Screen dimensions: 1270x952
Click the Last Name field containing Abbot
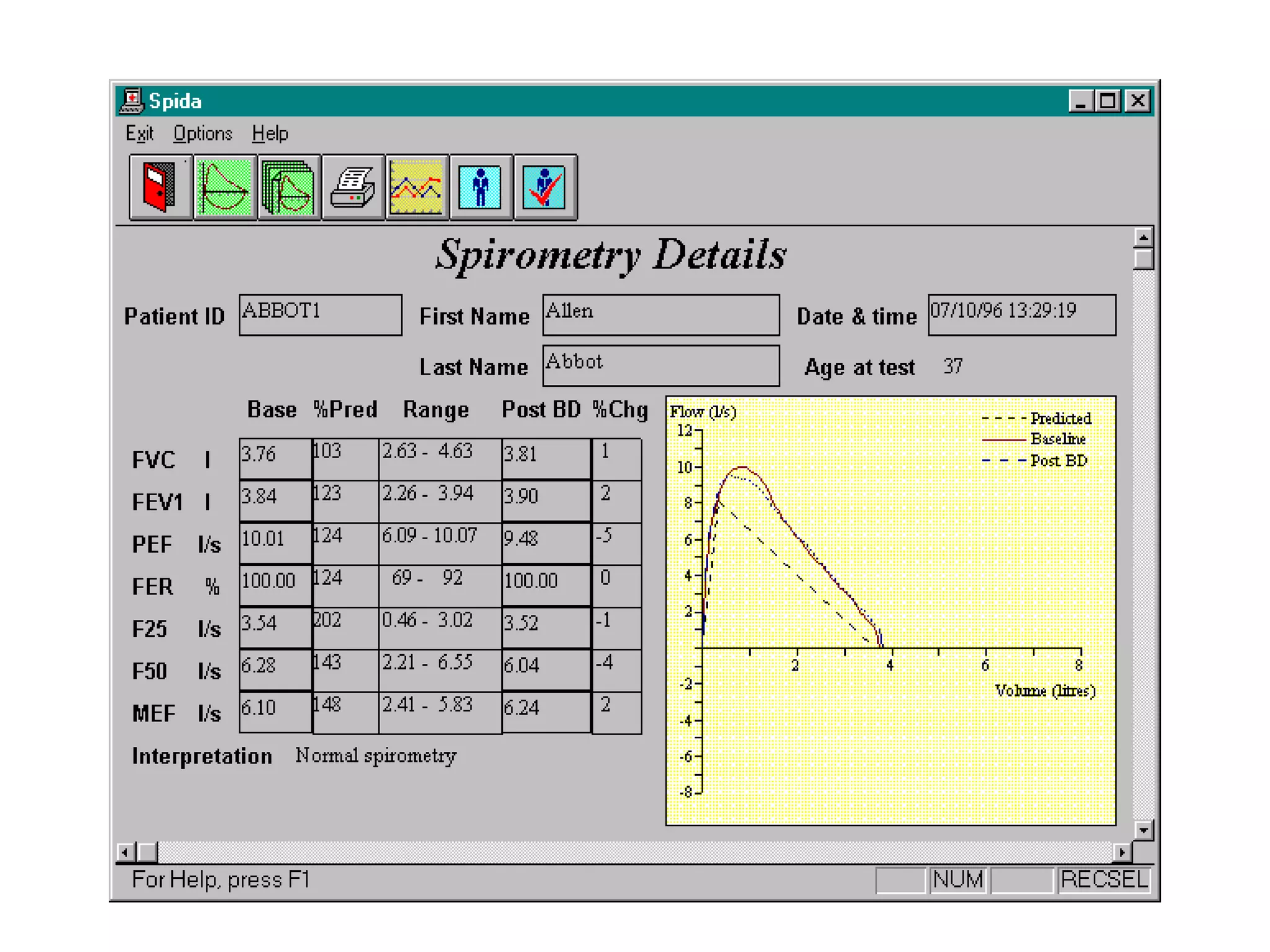[x=660, y=366]
